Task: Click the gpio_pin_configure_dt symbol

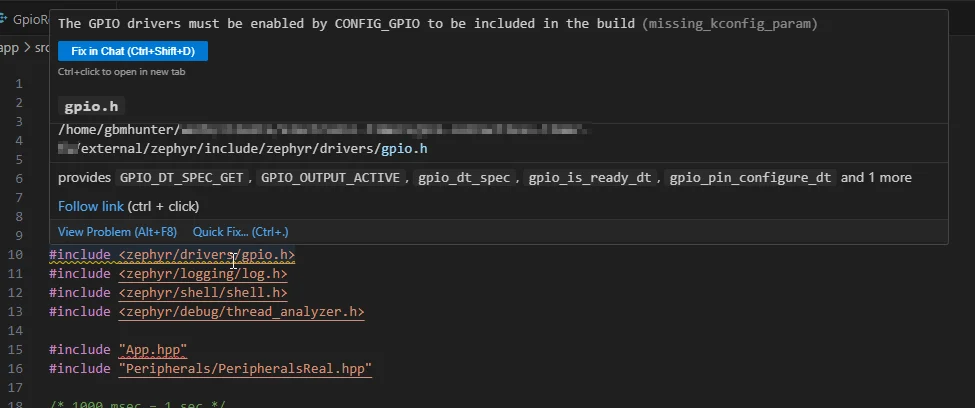Action: pos(751,178)
